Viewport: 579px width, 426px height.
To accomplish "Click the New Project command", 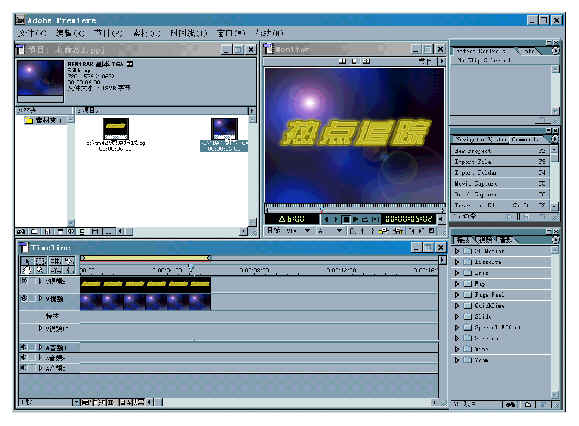I will pos(500,151).
